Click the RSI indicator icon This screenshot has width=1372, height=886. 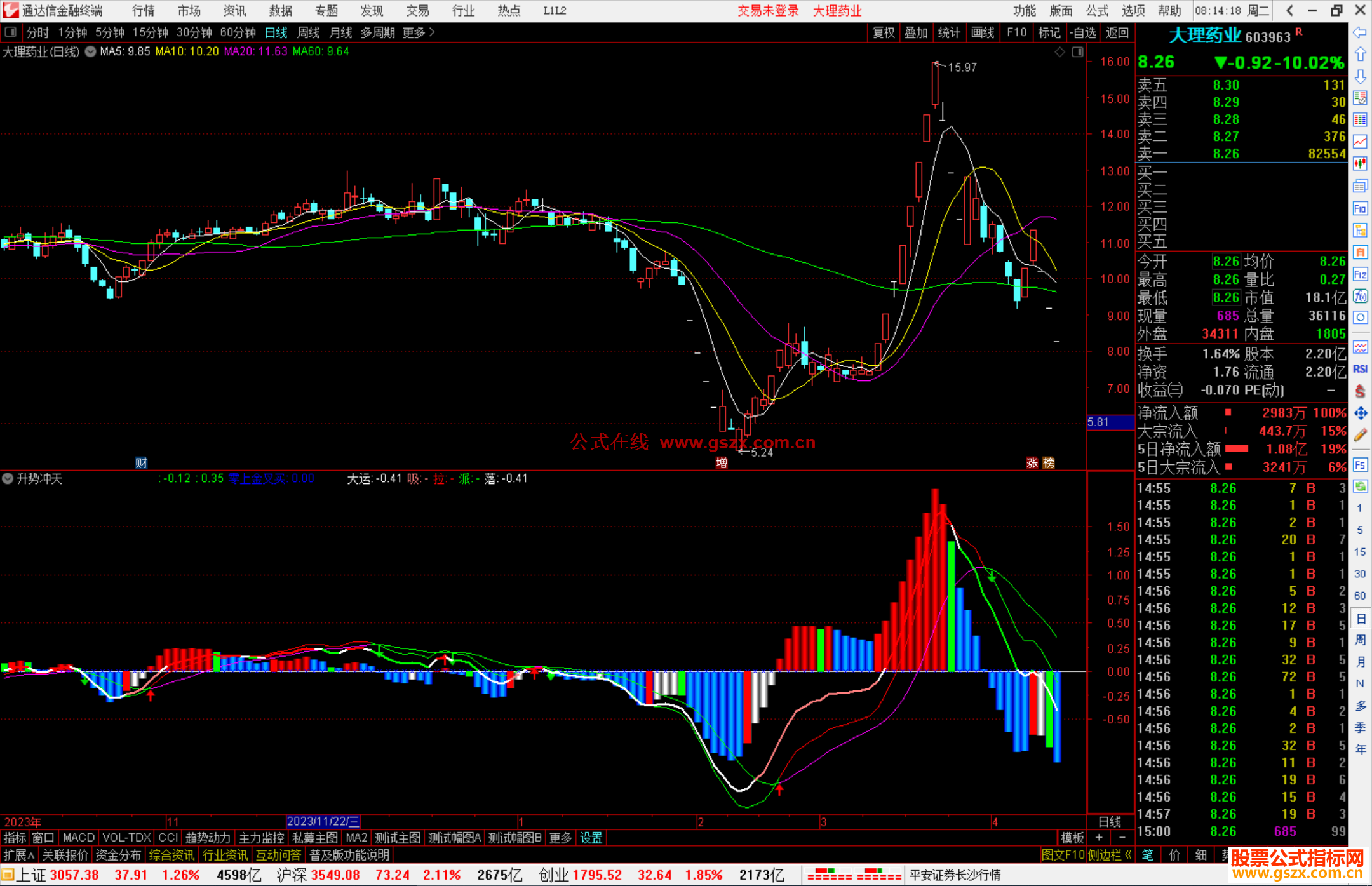click(x=1360, y=369)
